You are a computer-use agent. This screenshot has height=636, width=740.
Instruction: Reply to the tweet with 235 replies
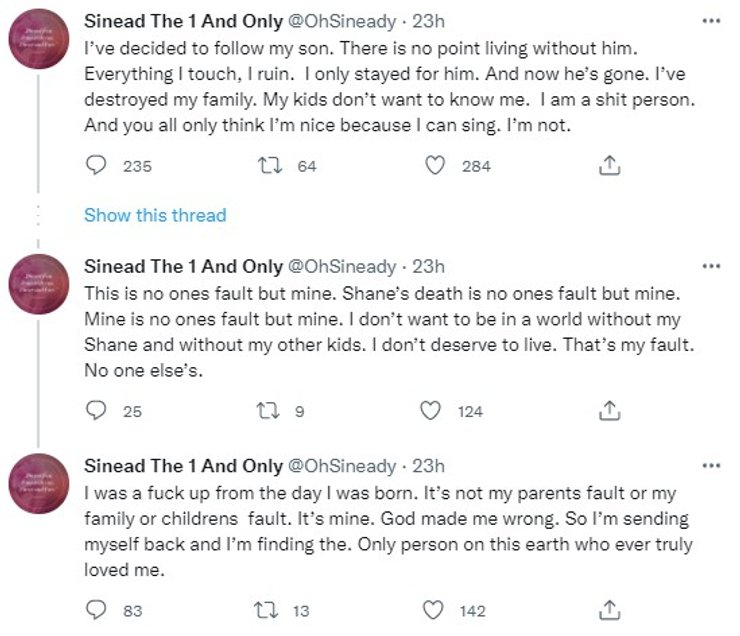[x=97, y=166]
